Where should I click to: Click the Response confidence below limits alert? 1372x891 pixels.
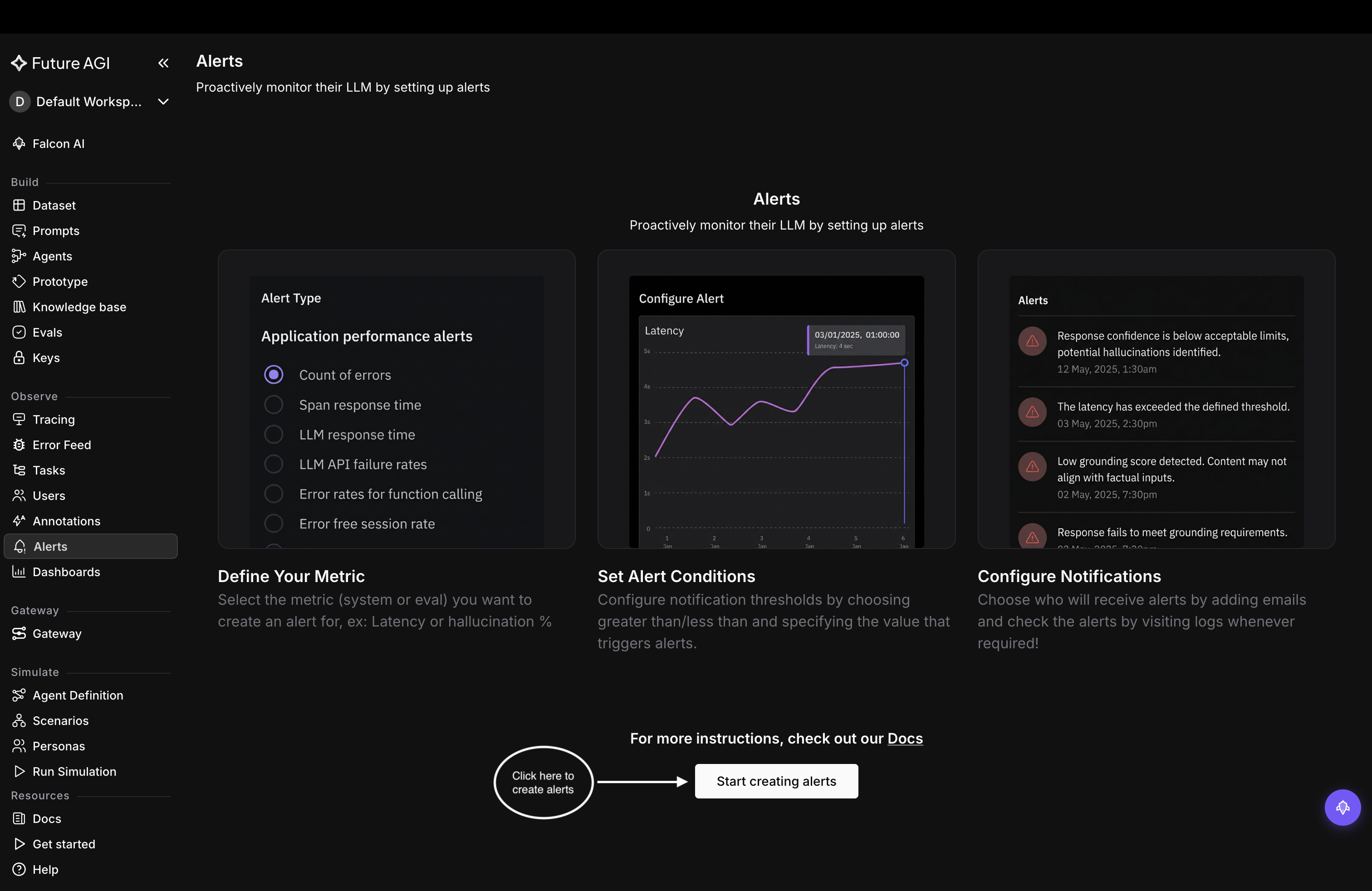pos(1156,352)
